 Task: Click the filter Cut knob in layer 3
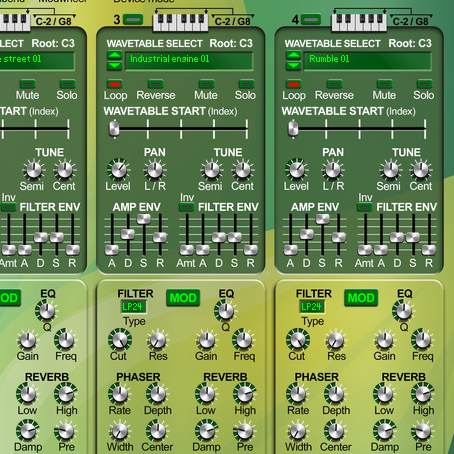(119, 340)
